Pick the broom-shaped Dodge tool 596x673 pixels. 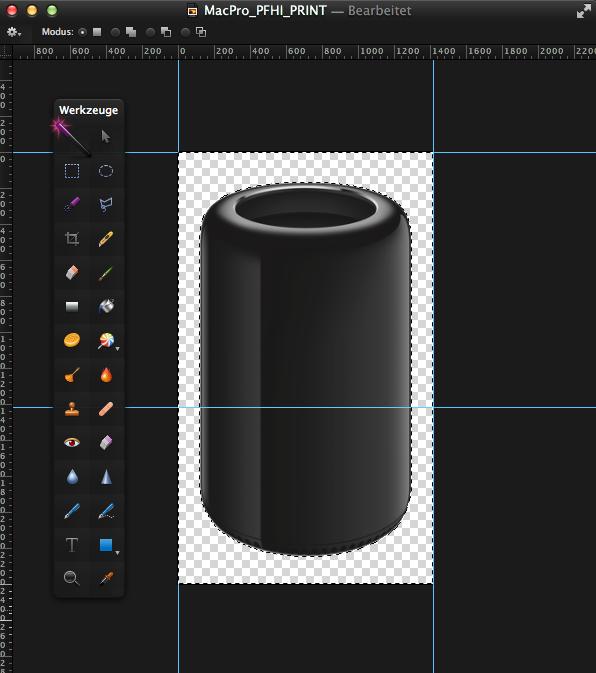click(72, 375)
